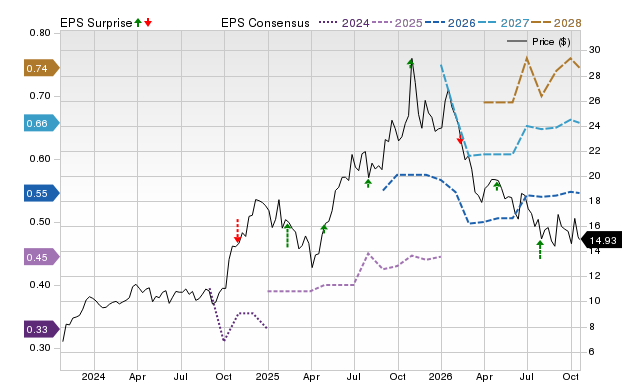Click the 0.60 left axis label
This screenshot has width=640, height=382.
40,159
